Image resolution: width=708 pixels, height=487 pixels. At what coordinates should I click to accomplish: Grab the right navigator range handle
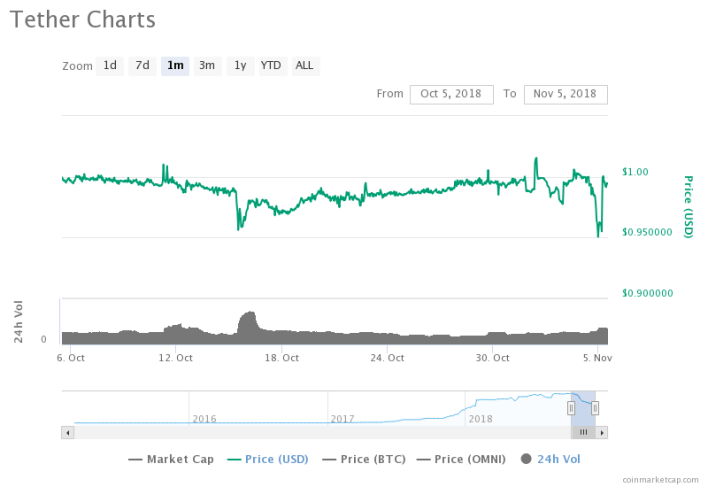[x=595, y=408]
